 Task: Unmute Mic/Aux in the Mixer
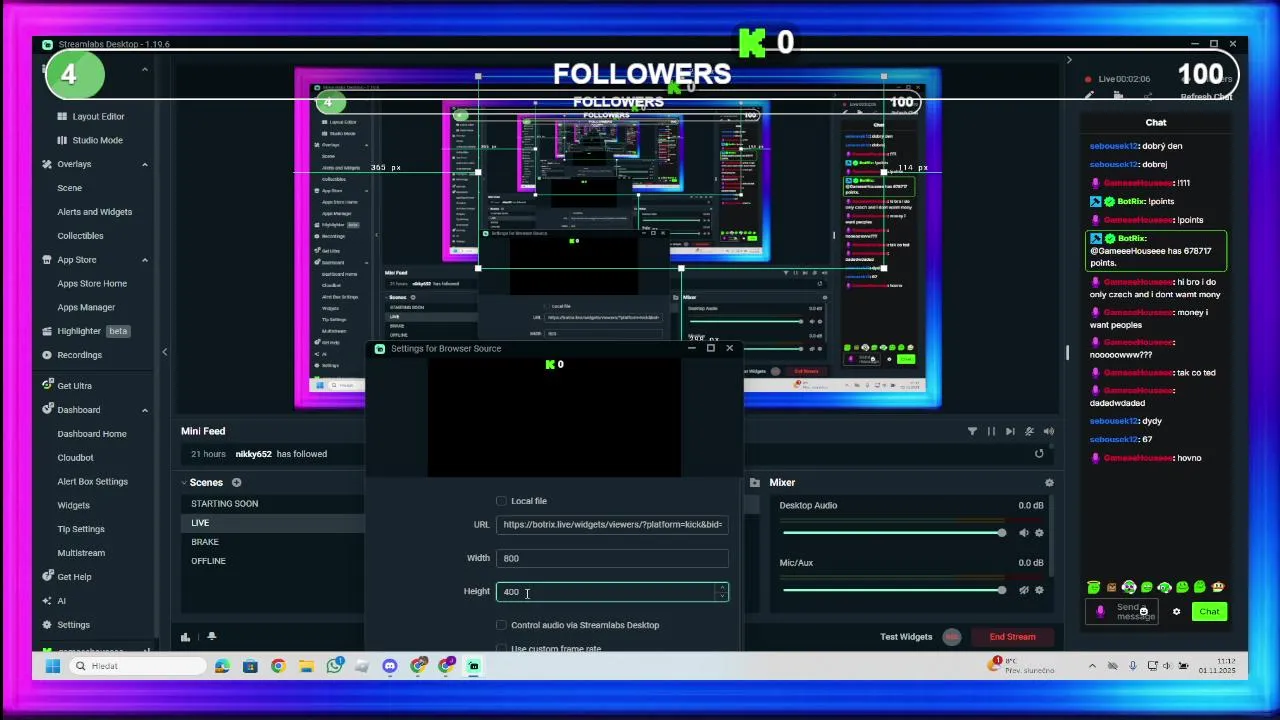1023,590
